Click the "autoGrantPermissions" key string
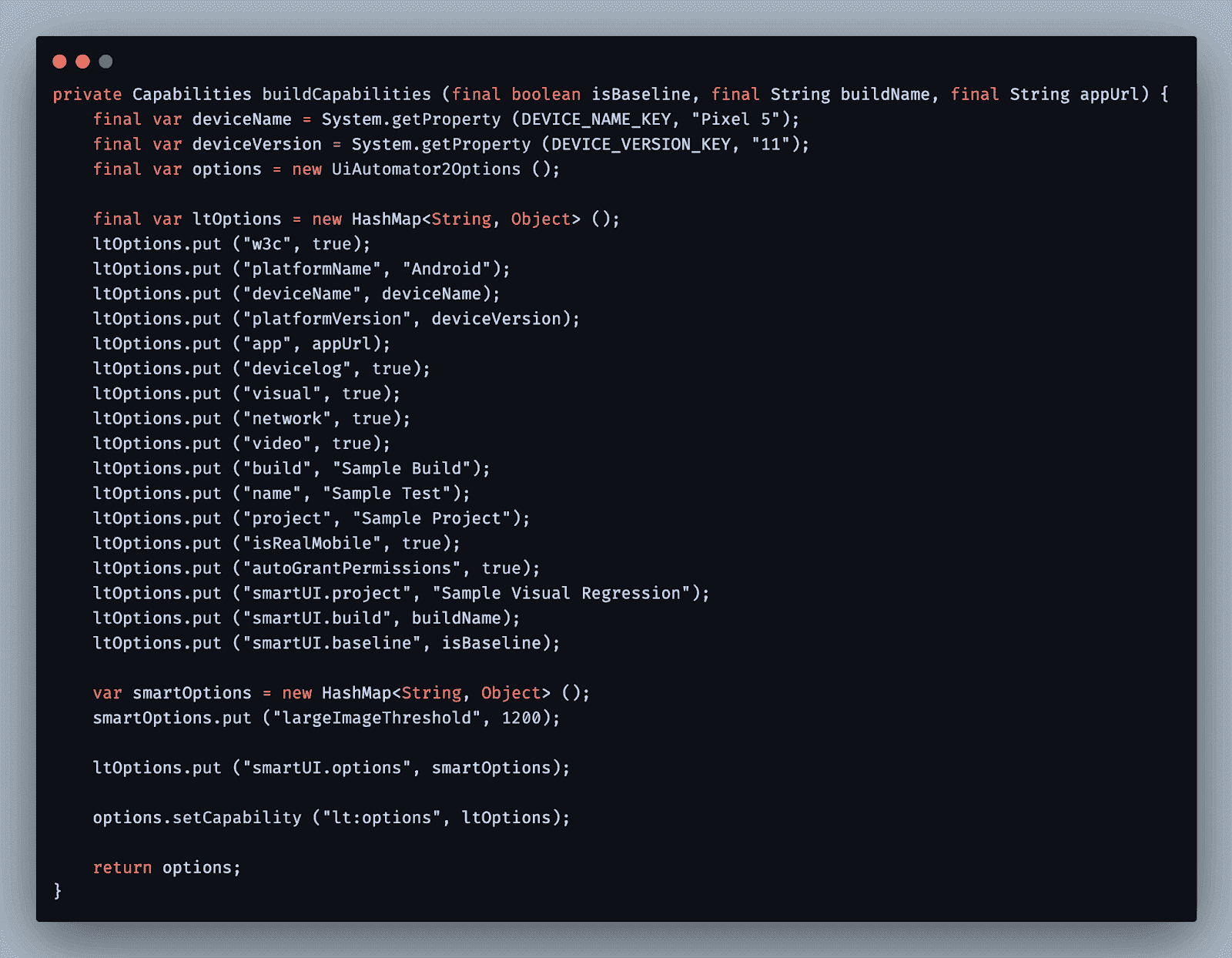The image size is (1232, 958). pyautogui.click(x=351, y=568)
